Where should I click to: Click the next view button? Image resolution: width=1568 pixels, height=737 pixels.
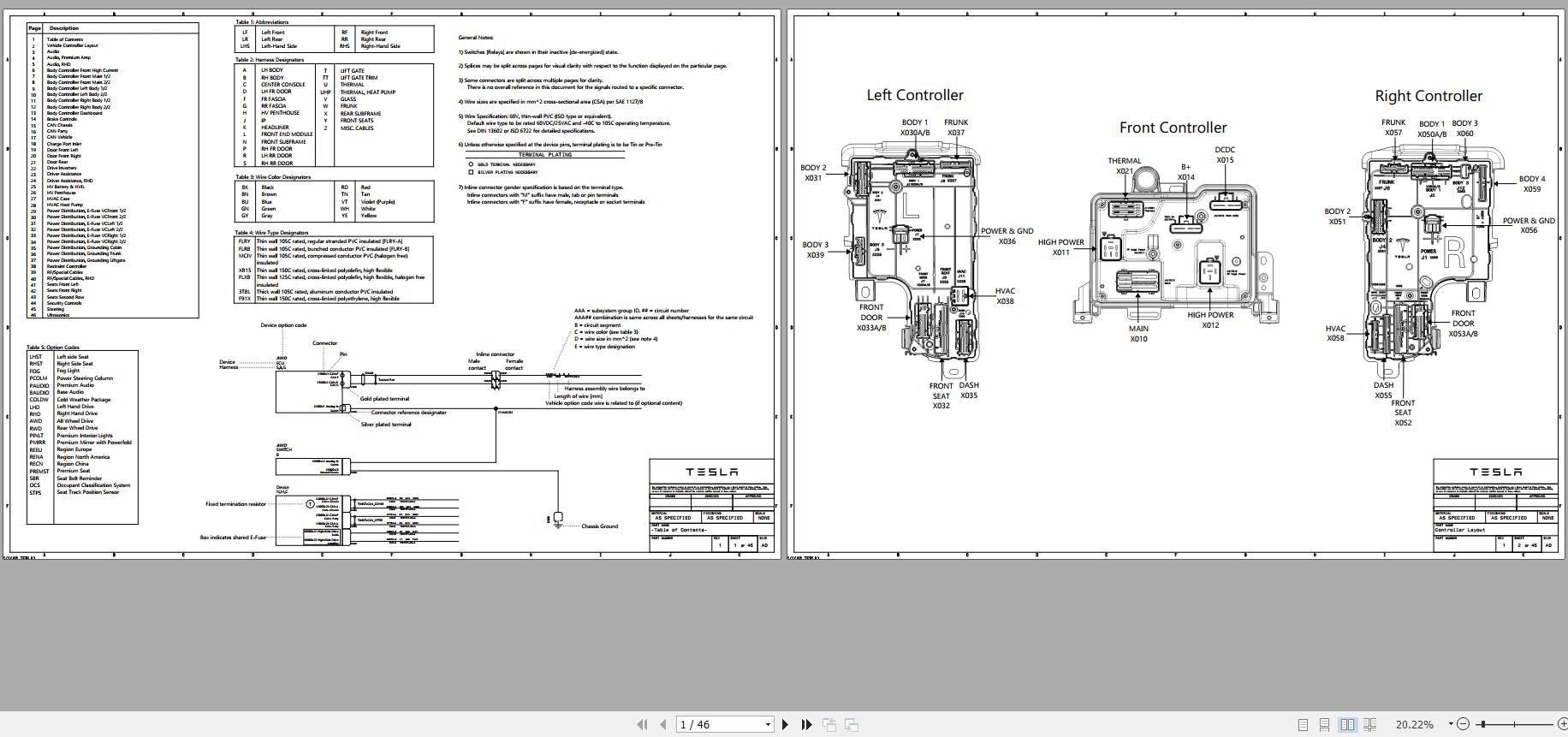click(852, 724)
